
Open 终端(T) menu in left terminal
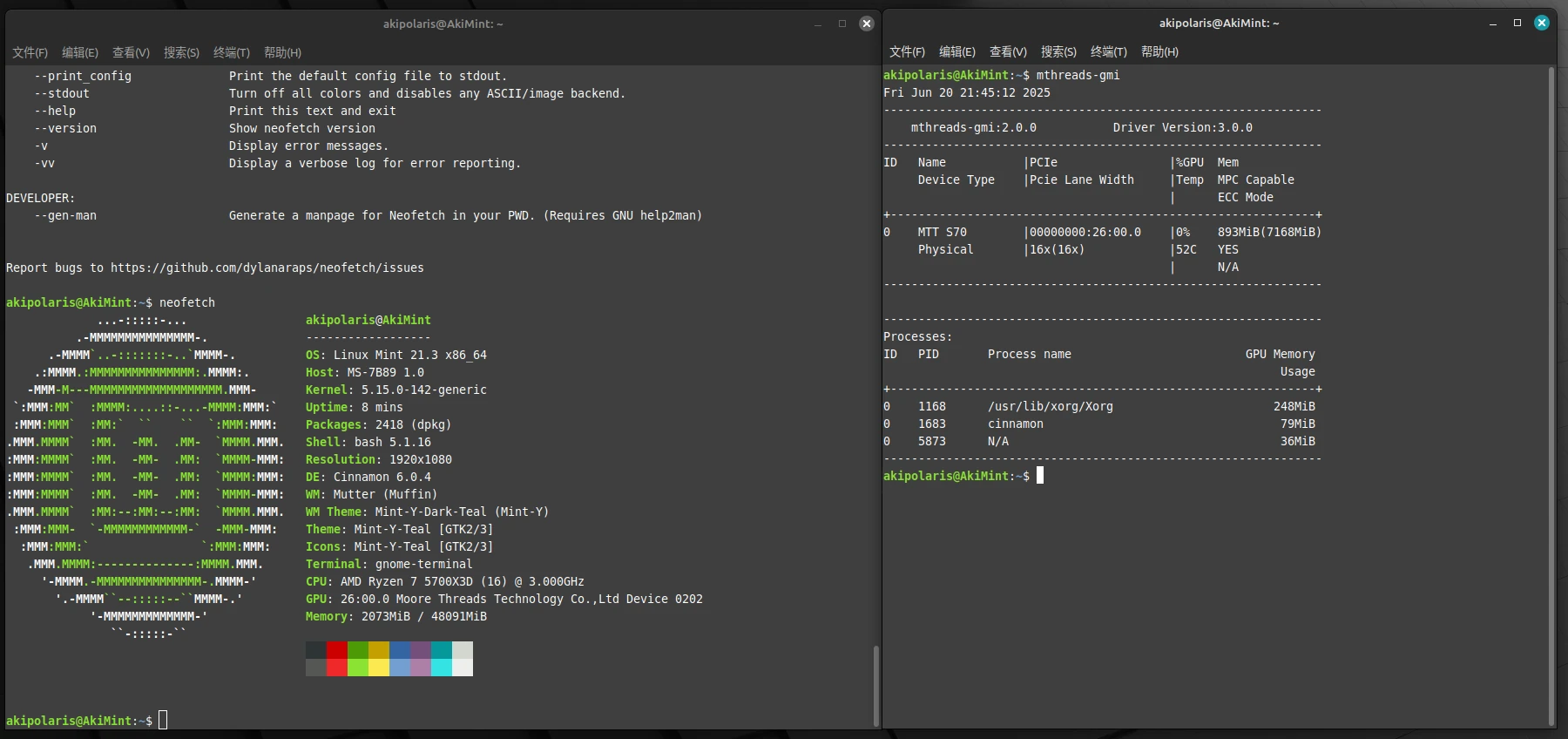(x=232, y=52)
